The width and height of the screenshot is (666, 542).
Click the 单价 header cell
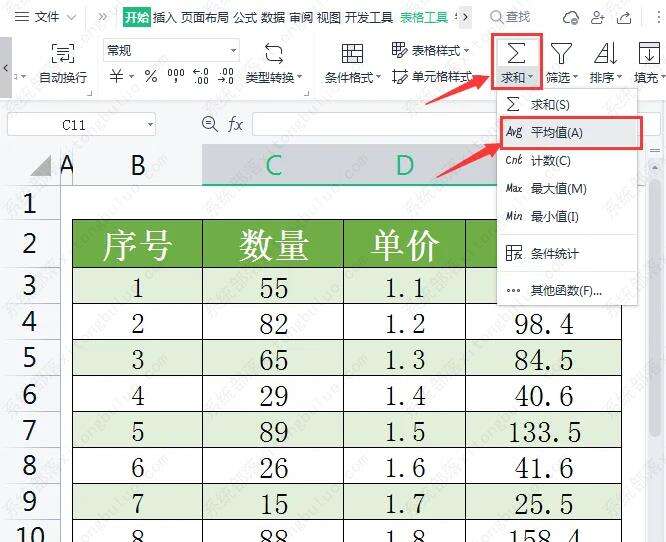404,244
